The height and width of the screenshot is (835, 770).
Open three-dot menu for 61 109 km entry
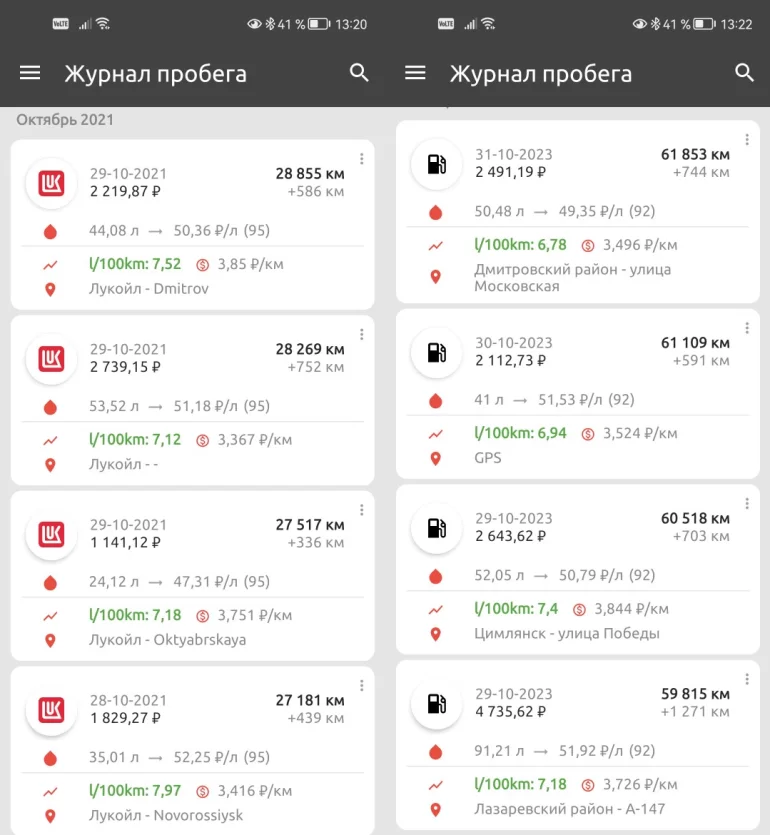click(x=747, y=328)
